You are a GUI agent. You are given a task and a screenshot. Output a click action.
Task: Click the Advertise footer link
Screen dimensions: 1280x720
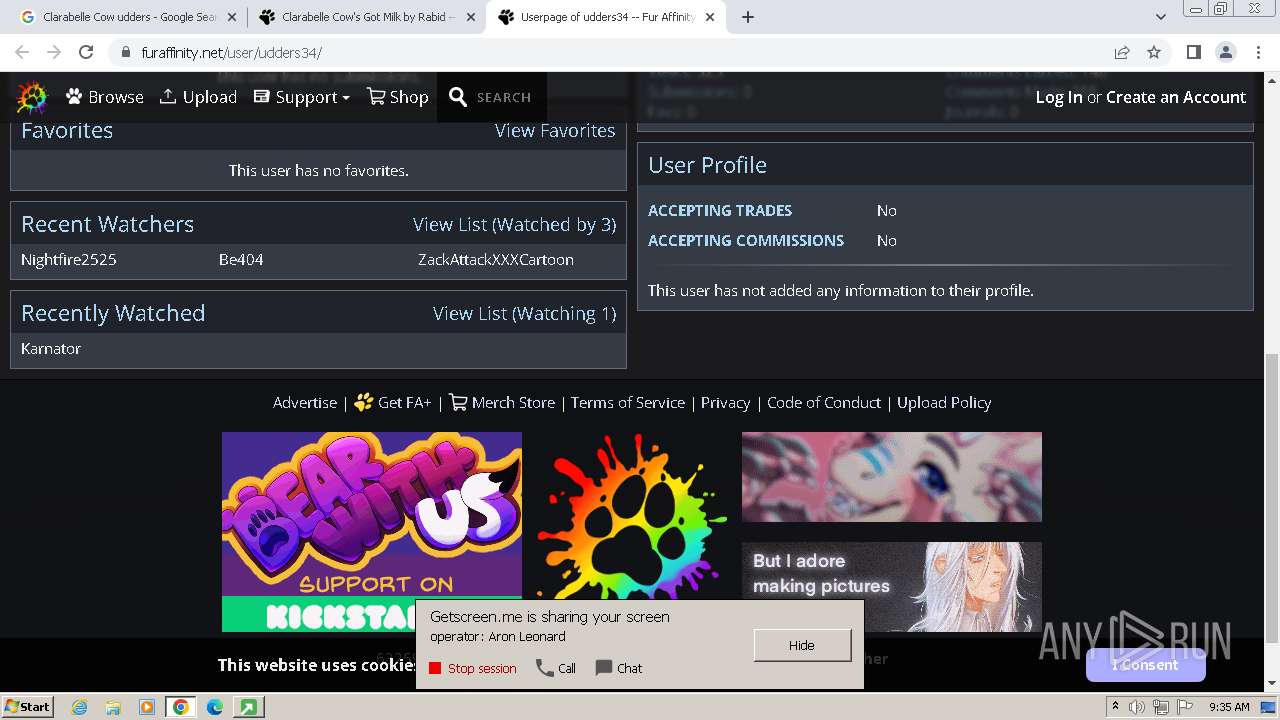(x=305, y=402)
